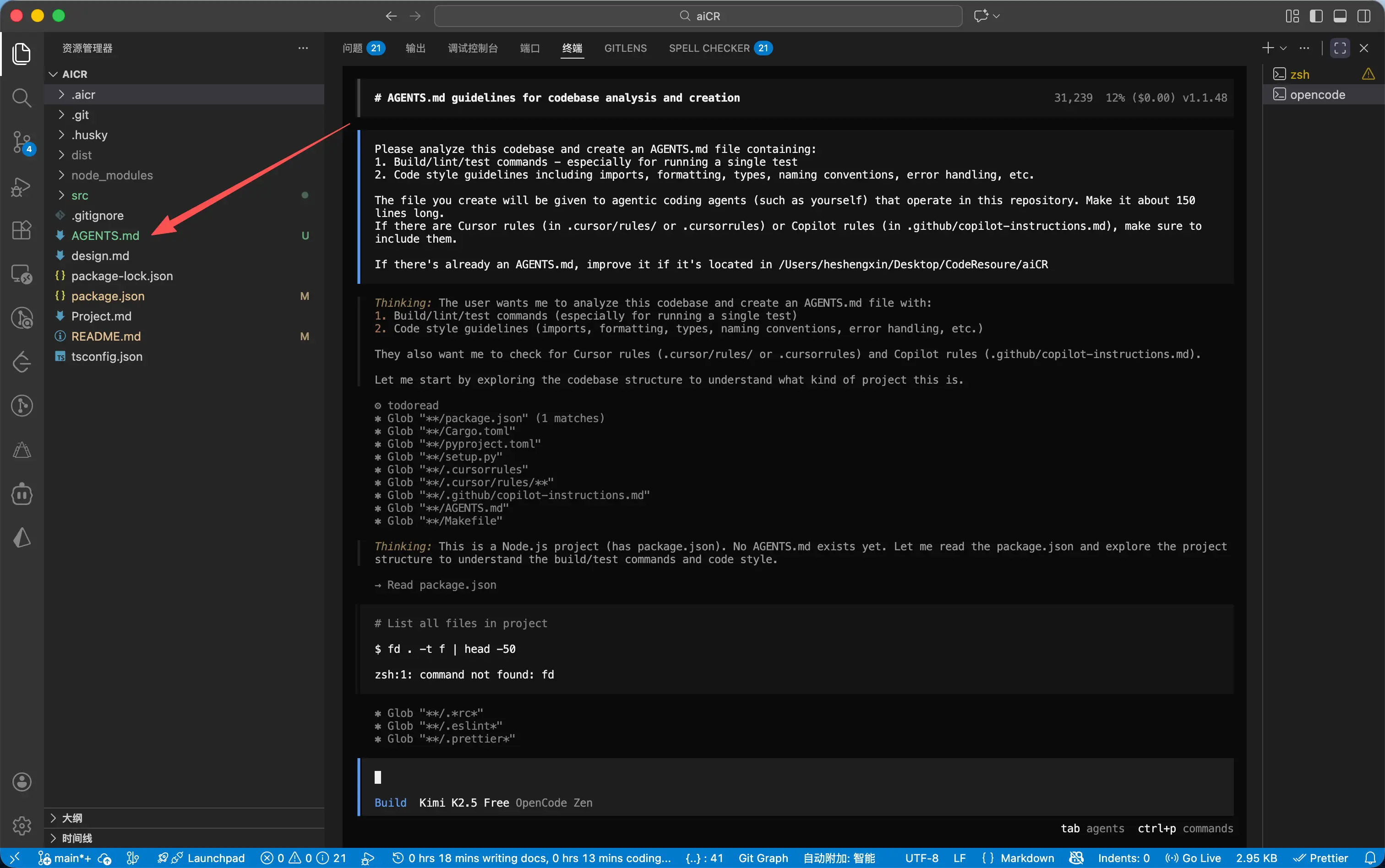Expand the 大纲 outline section

click(72, 818)
